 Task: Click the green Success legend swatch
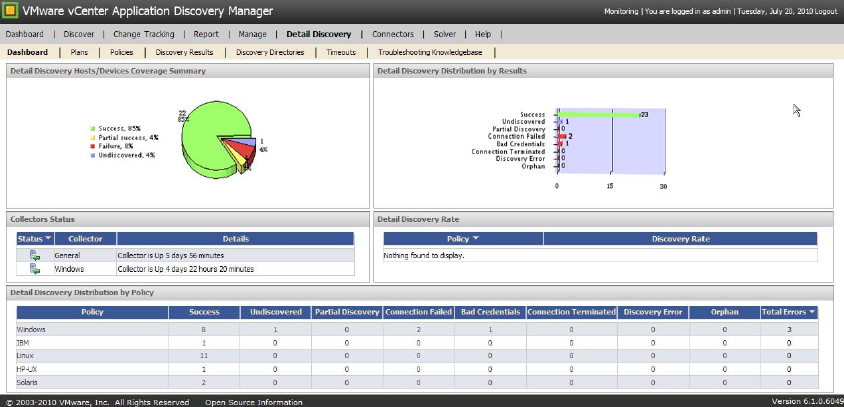(x=93, y=129)
